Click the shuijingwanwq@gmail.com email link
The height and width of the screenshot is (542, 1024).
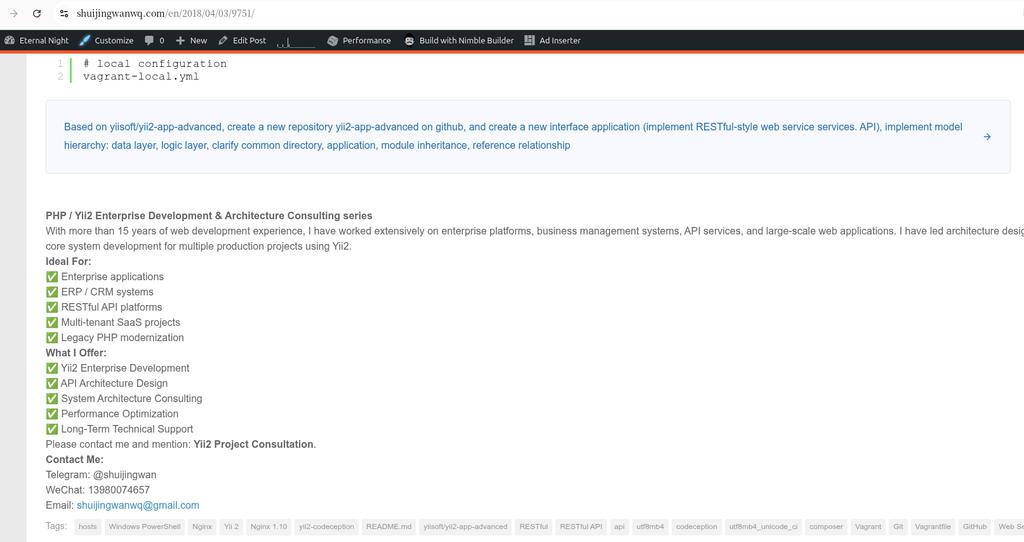coord(138,505)
